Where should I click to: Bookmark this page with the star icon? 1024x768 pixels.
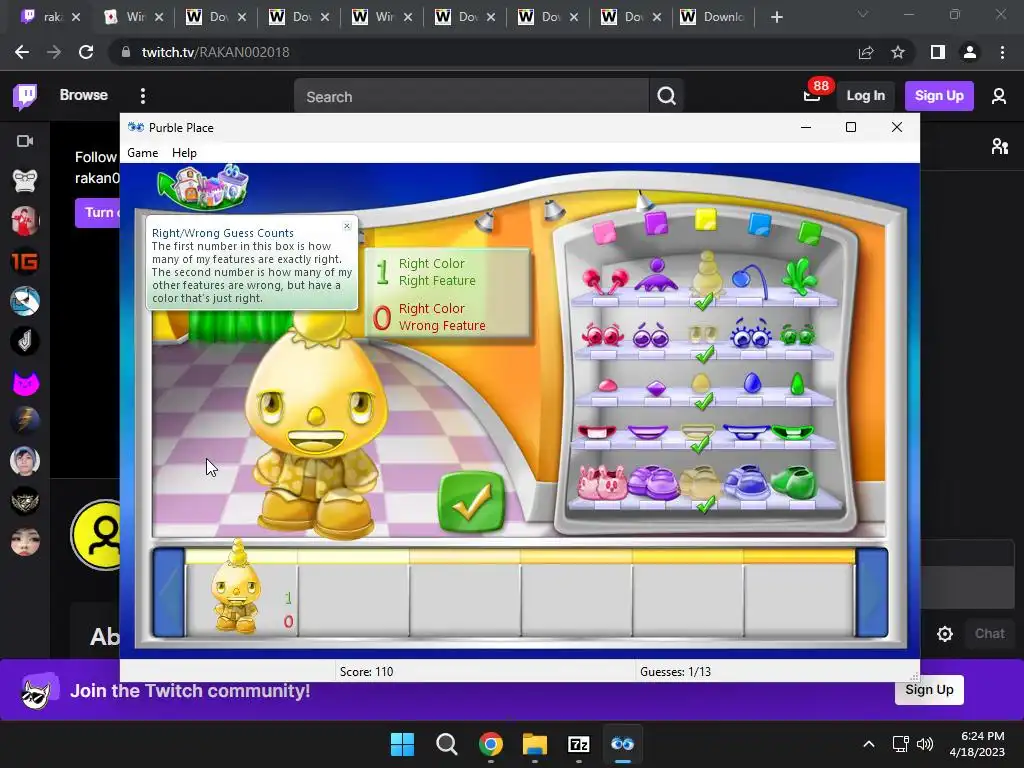[898, 52]
